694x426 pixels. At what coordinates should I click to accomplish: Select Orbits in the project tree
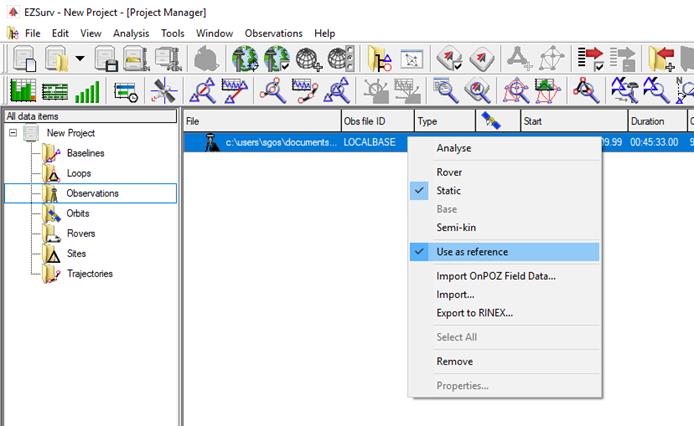pyautogui.click(x=78, y=213)
